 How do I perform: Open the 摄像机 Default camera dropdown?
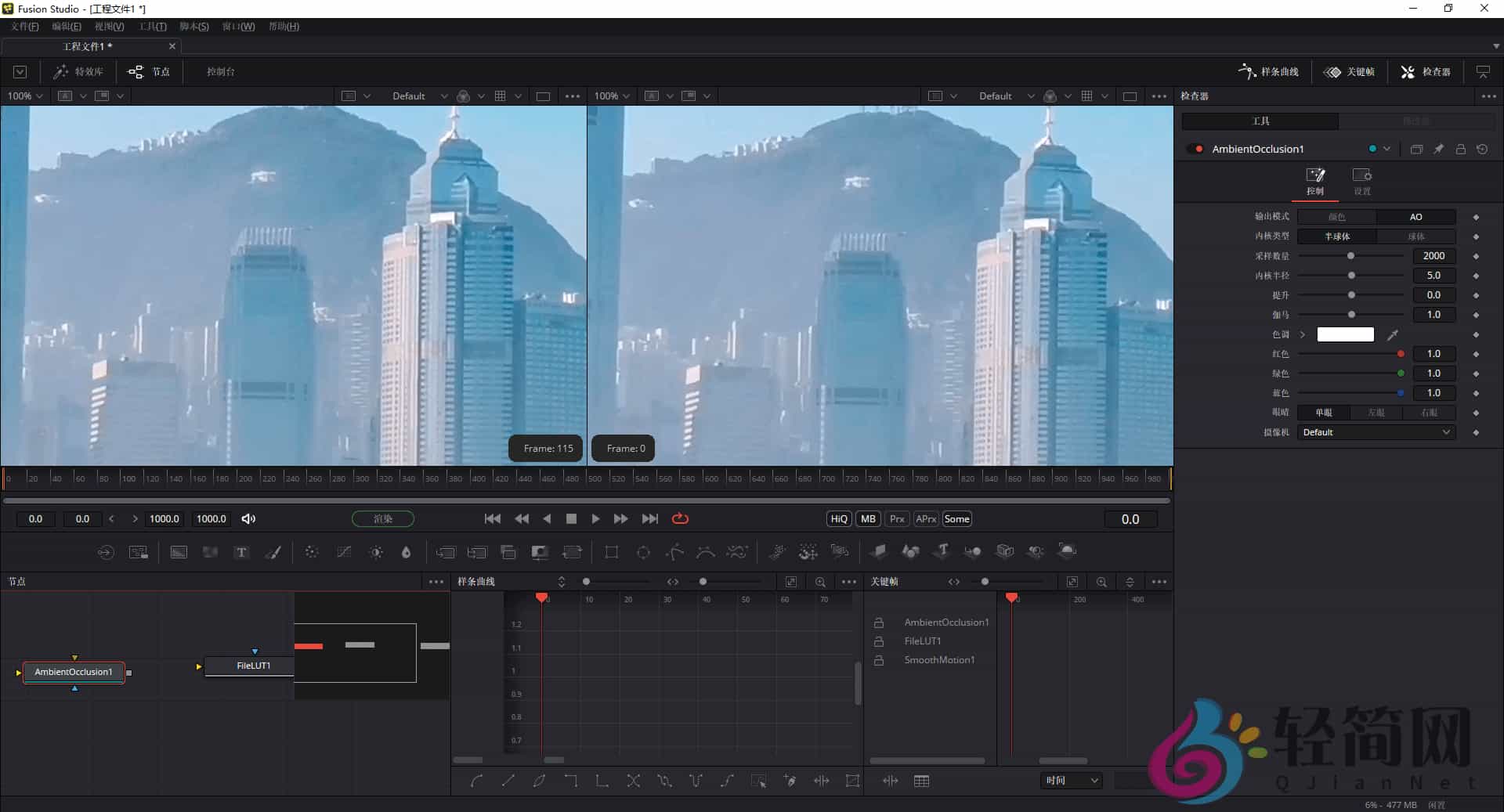[1375, 431]
